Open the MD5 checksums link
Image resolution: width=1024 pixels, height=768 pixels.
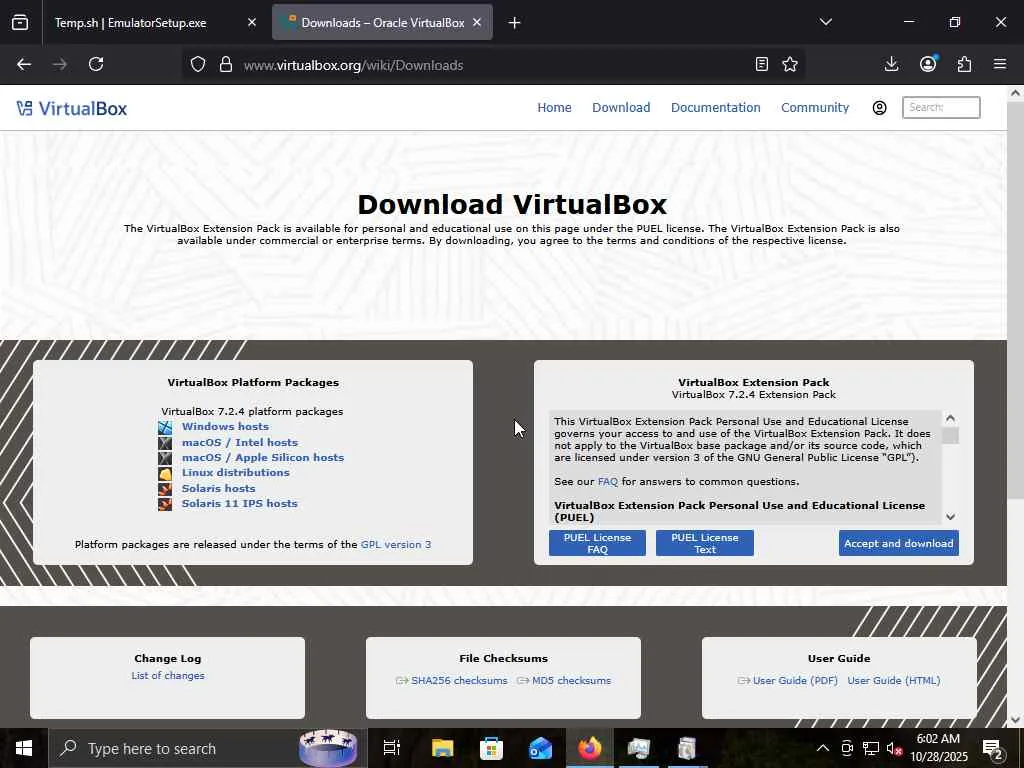tap(571, 680)
